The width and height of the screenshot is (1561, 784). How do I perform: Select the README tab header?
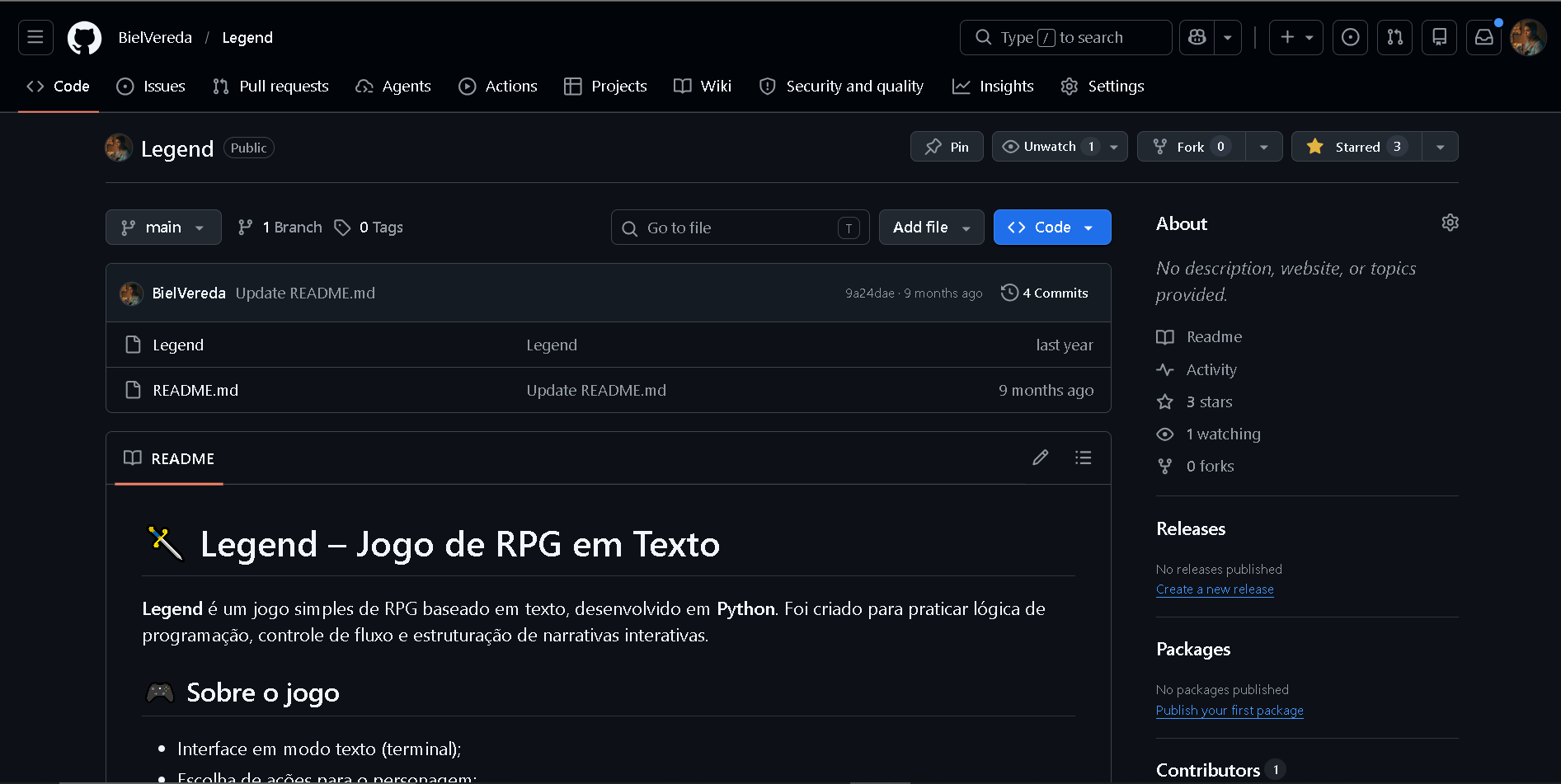point(169,458)
